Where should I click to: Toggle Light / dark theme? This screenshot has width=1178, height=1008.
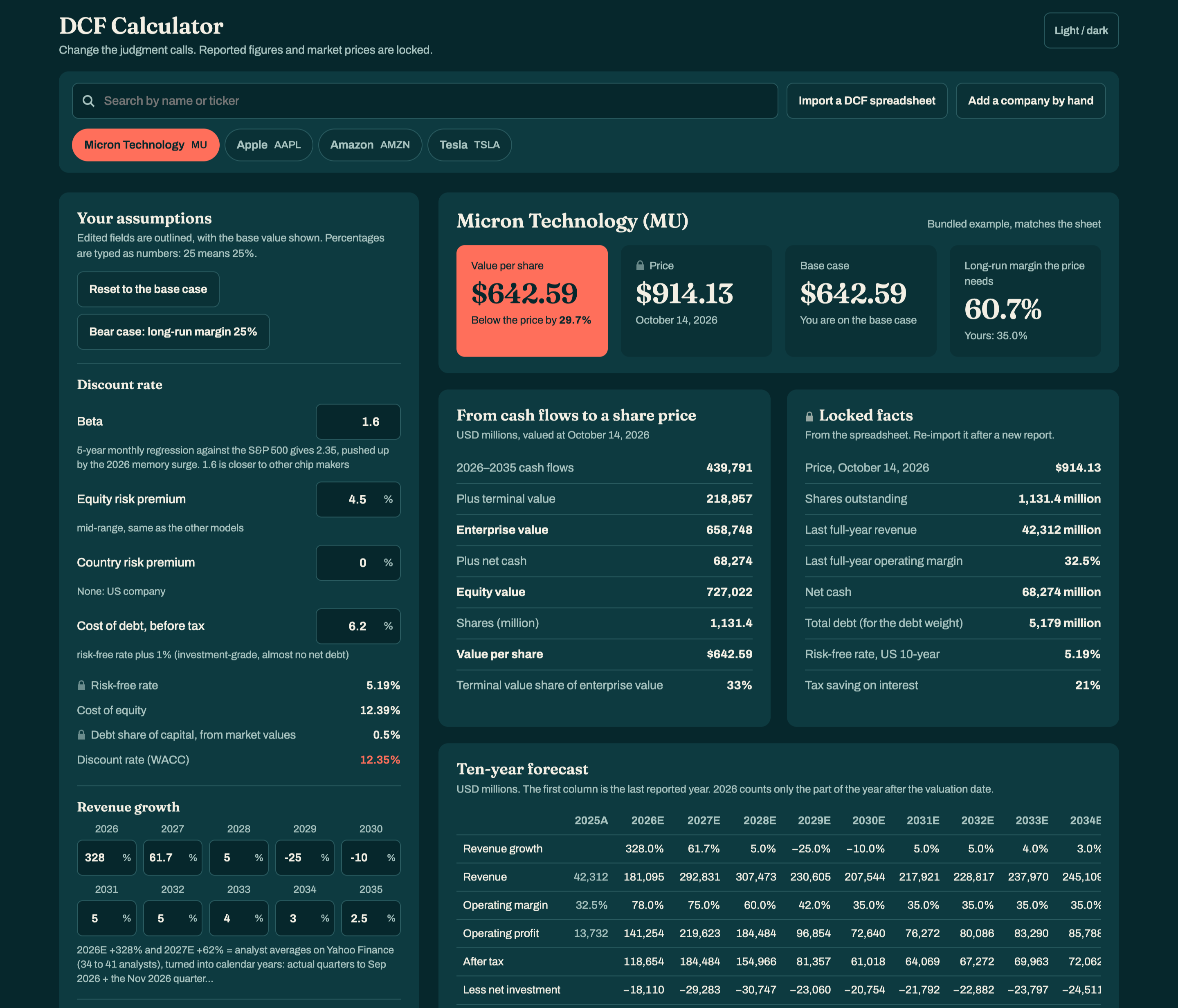point(1081,31)
